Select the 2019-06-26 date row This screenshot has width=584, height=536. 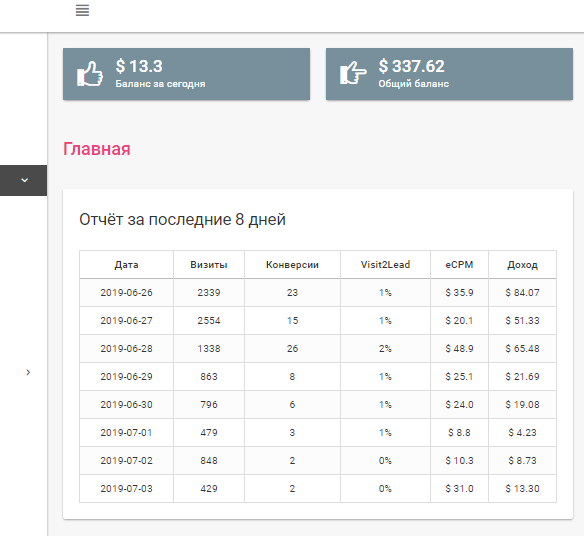pyautogui.click(x=318, y=293)
